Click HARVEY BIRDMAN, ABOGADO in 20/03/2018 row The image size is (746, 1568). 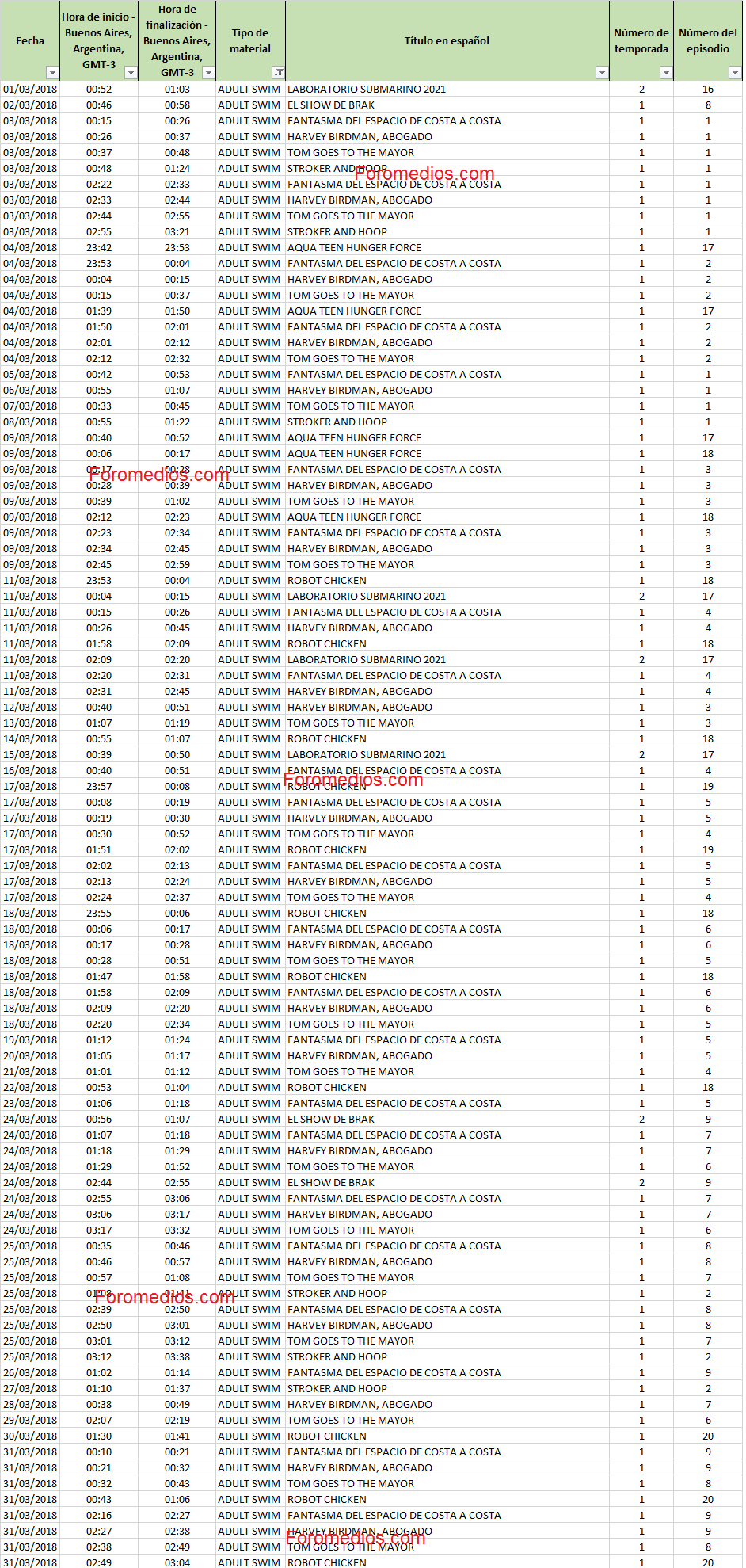[x=360, y=1055]
